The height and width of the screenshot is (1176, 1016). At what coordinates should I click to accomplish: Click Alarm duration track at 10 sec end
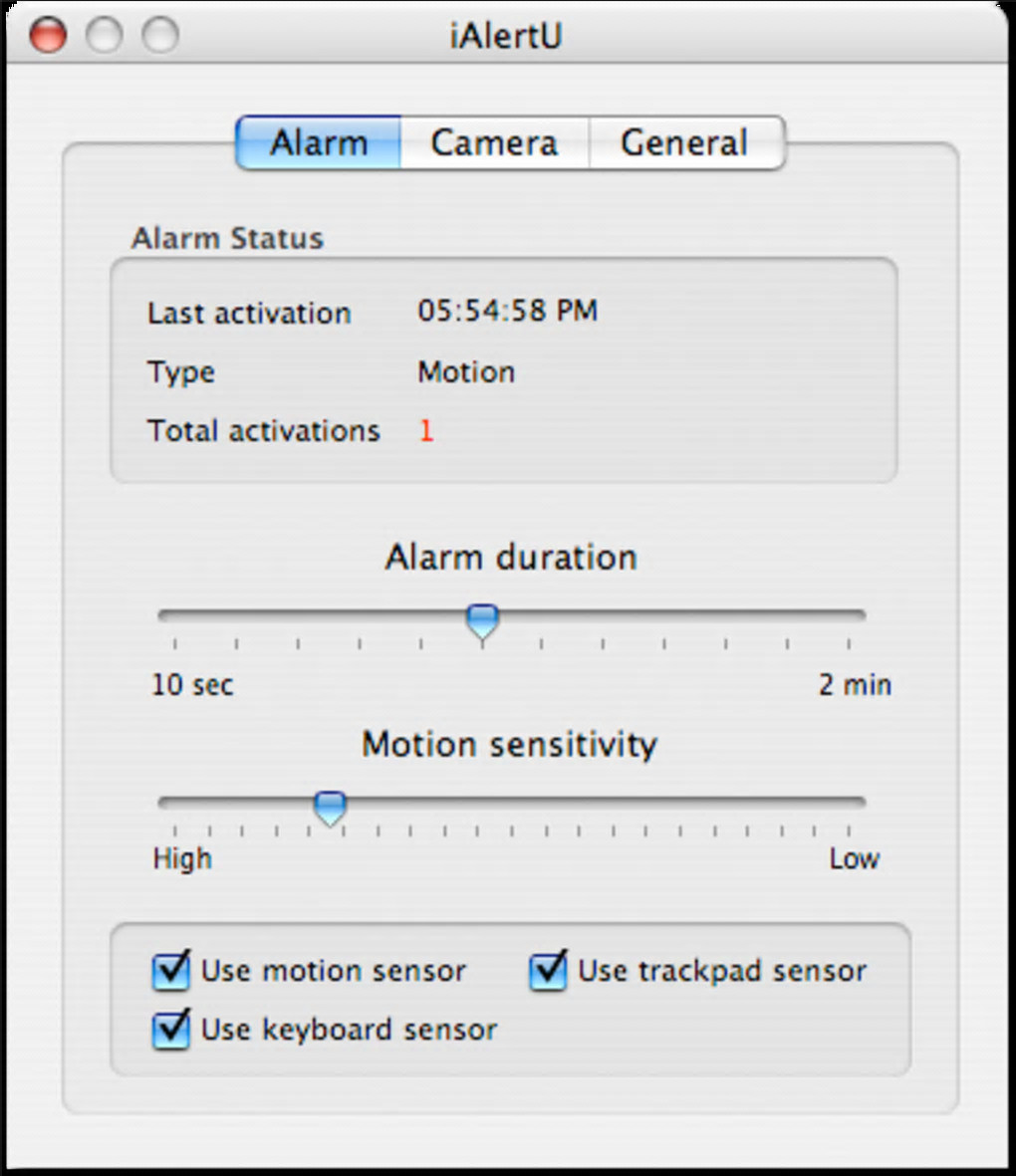coord(165,615)
